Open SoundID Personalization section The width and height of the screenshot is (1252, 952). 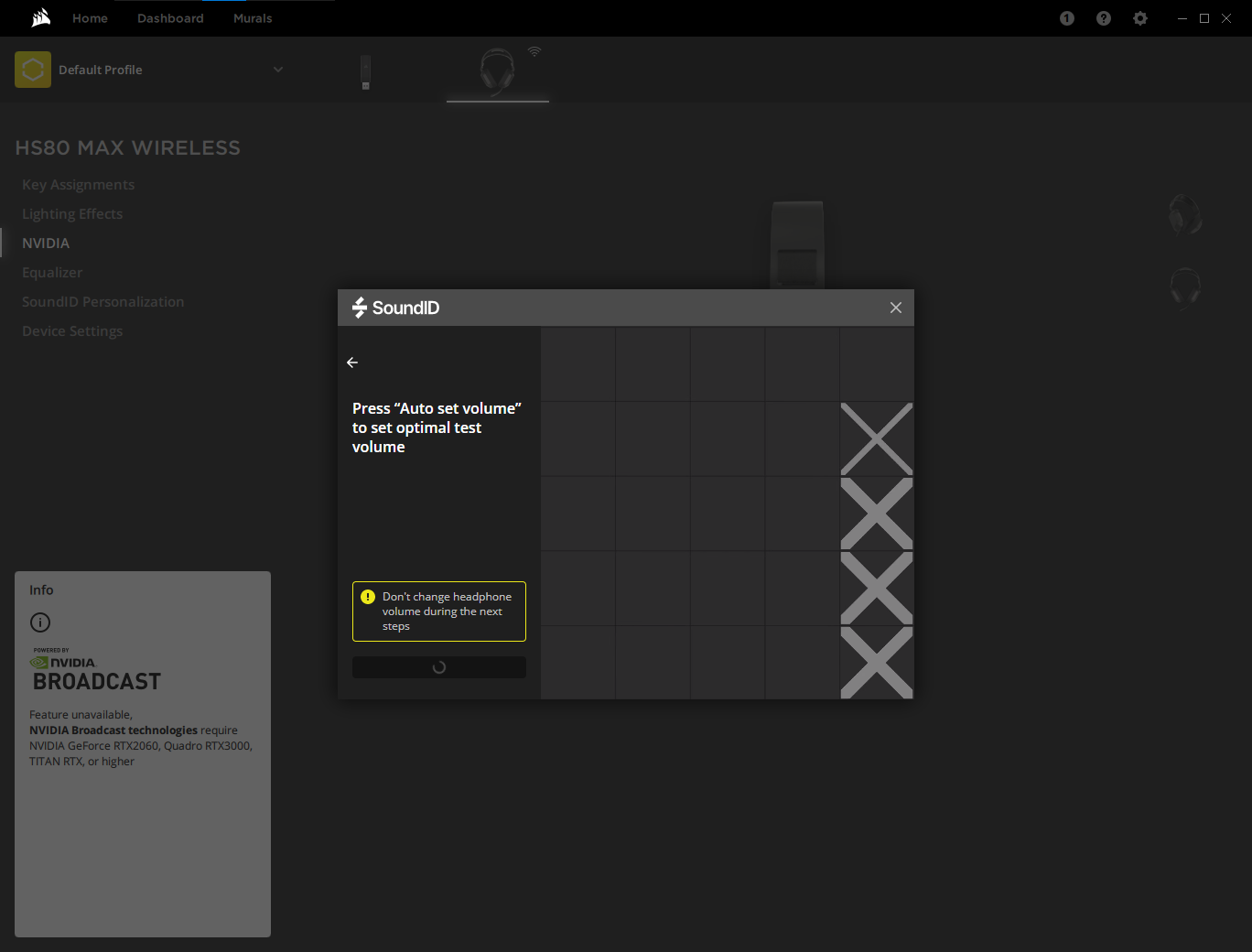coord(103,302)
